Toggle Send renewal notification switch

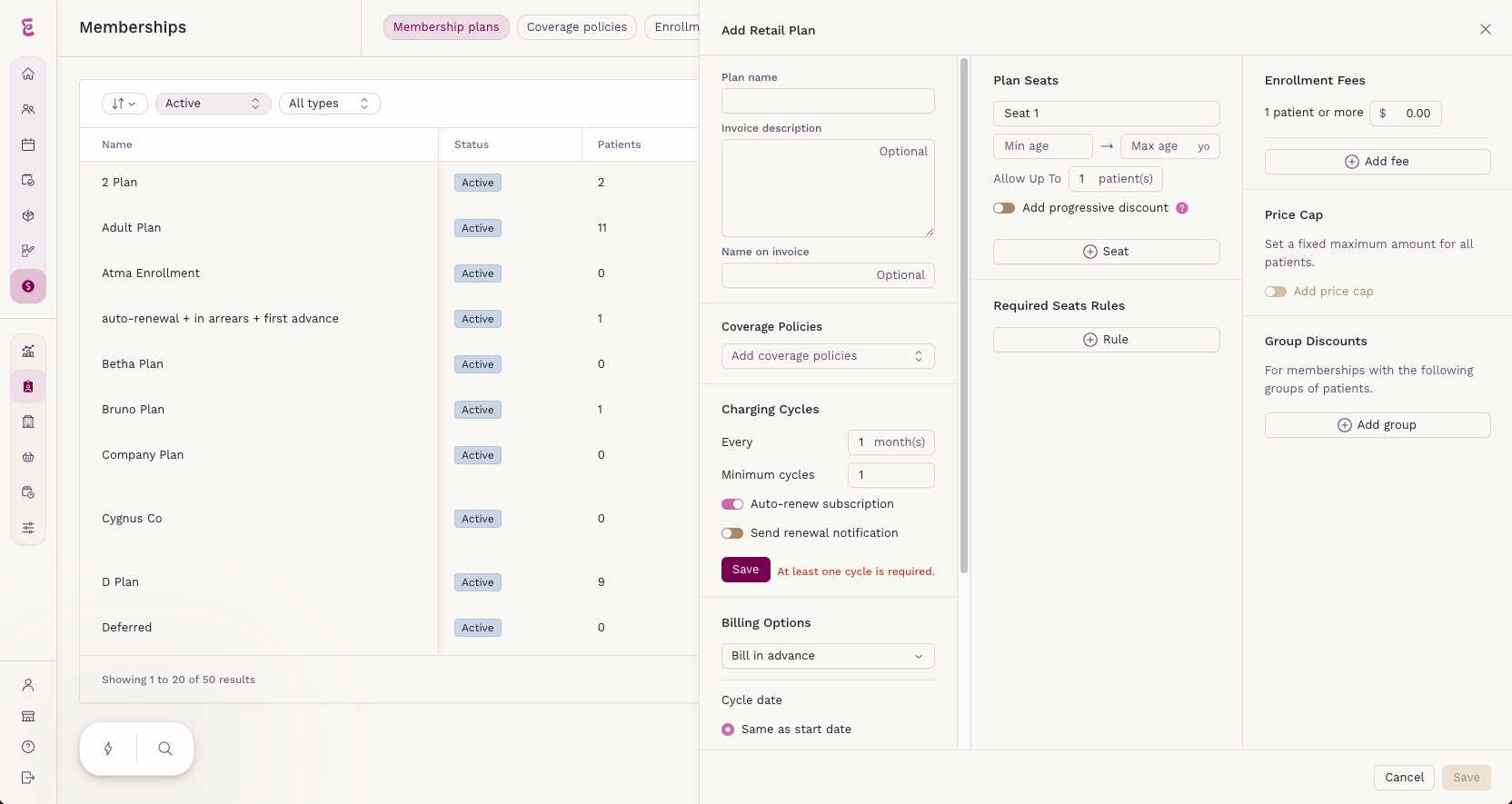[732, 533]
